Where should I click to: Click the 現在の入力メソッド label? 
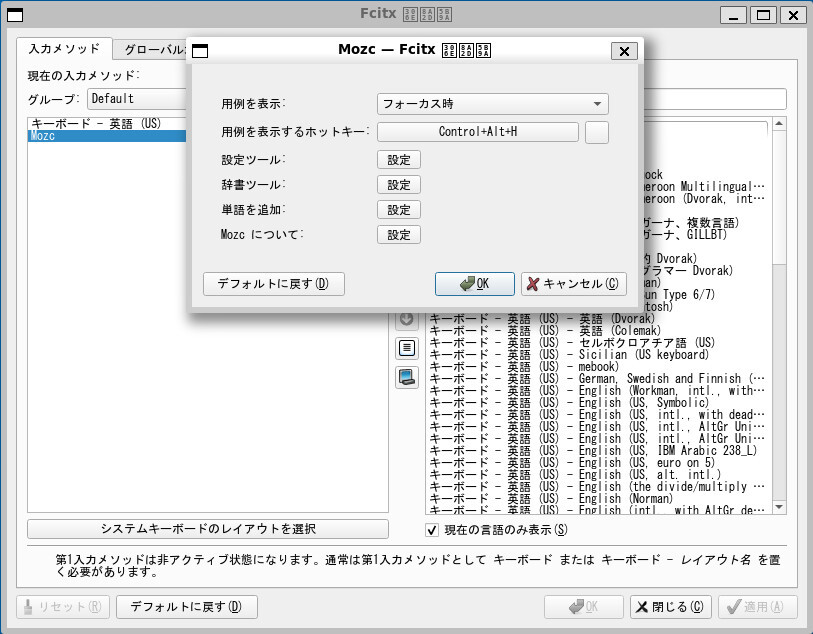pyautogui.click(x=83, y=76)
